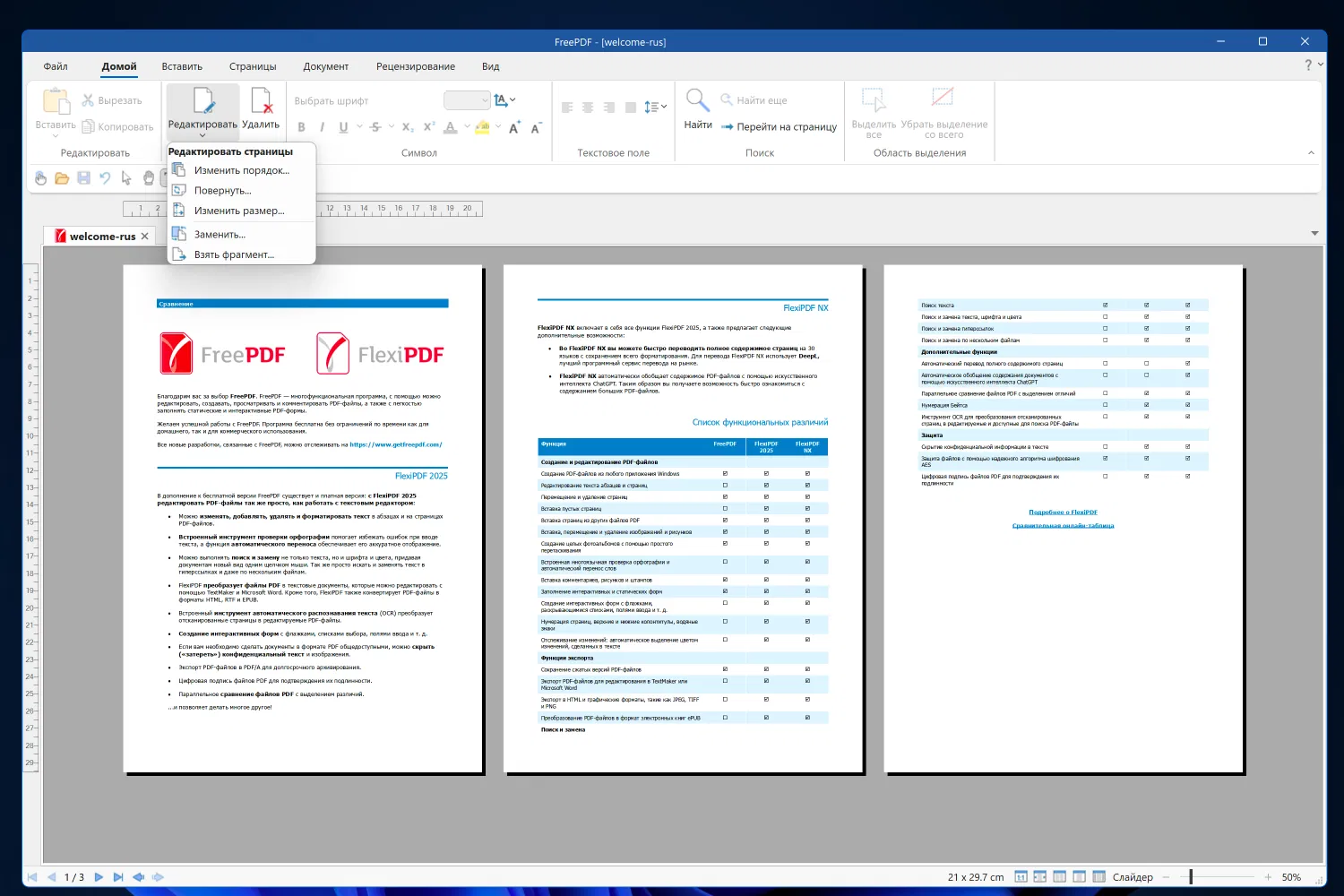Open the Подробнее о FlexiPDF link
Screen dimensions: 1344x896
(x=1063, y=513)
